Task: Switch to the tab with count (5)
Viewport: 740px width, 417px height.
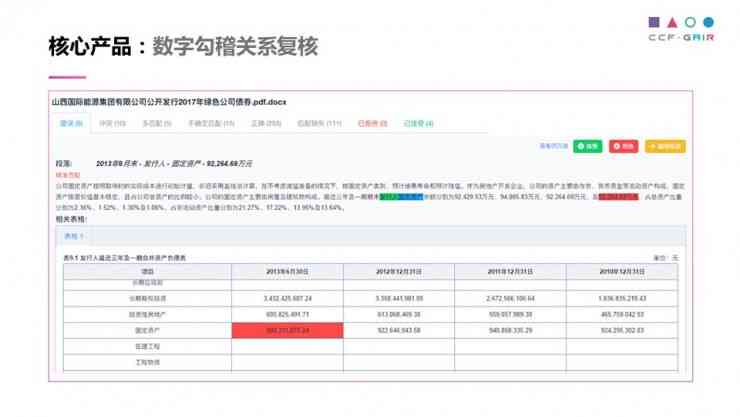Action: click(157, 124)
